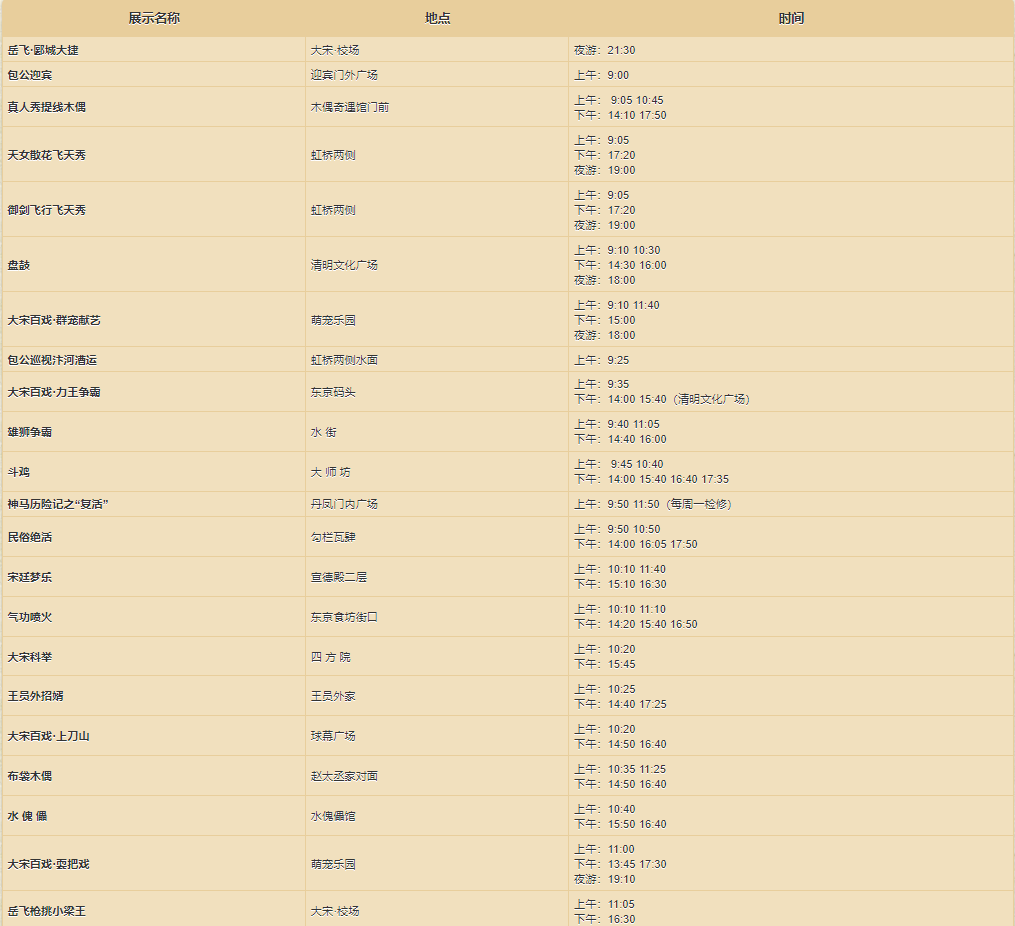
Task: Click the 民俗绝活 show name
Action: (x=30, y=537)
